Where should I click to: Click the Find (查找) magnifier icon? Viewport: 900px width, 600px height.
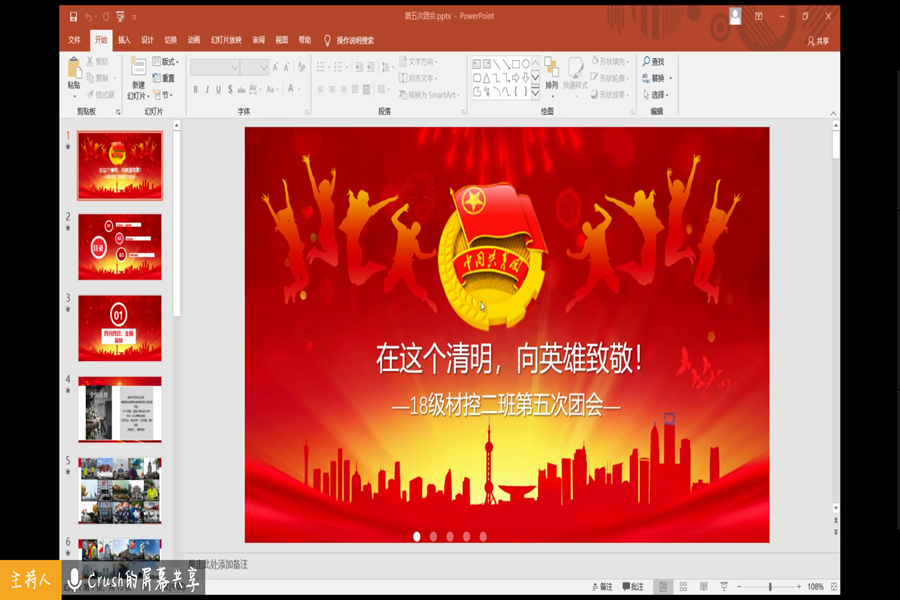coord(647,61)
